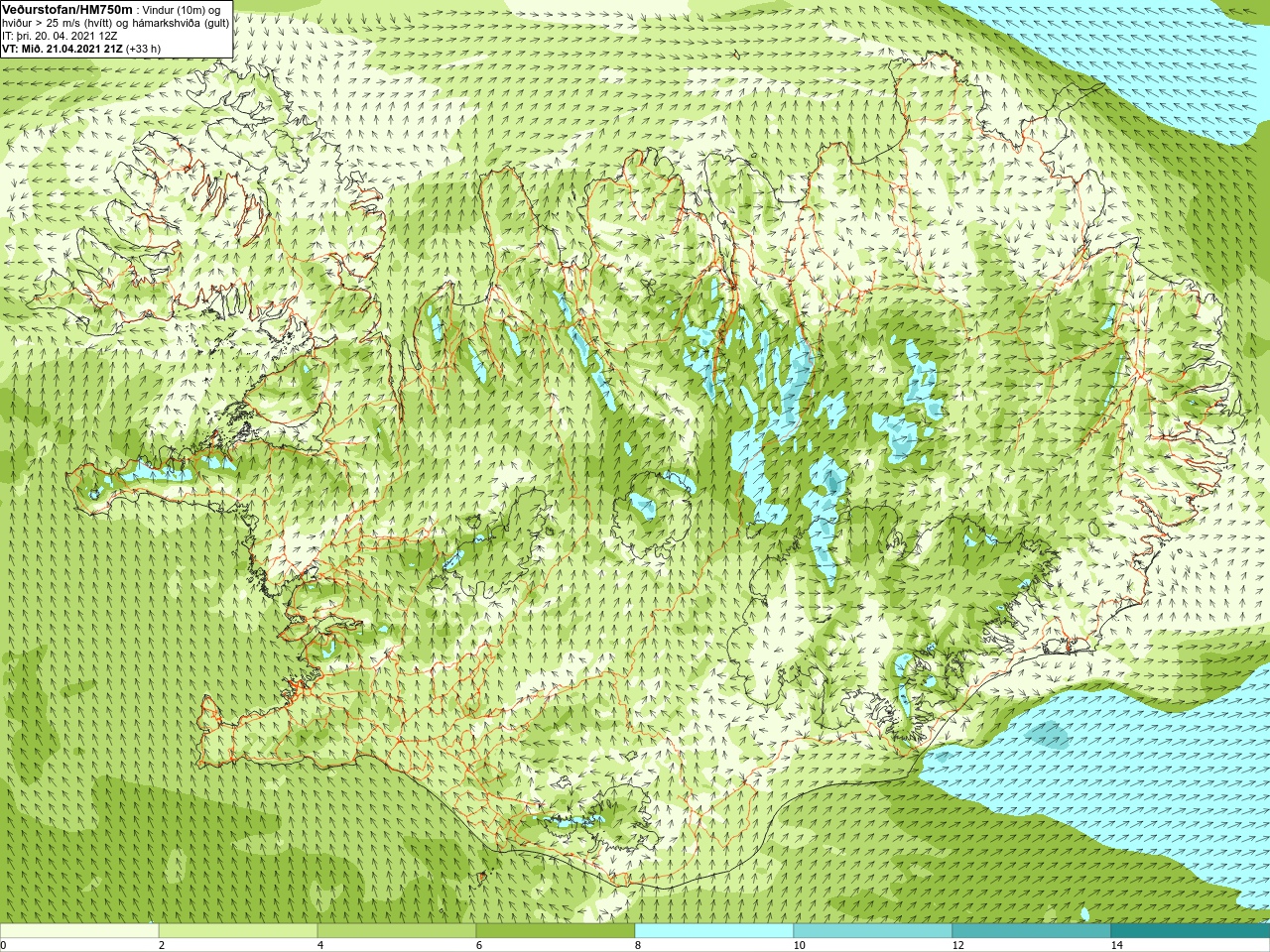Click the '14' scale label
This screenshot has height=952, width=1270.
point(1116,945)
